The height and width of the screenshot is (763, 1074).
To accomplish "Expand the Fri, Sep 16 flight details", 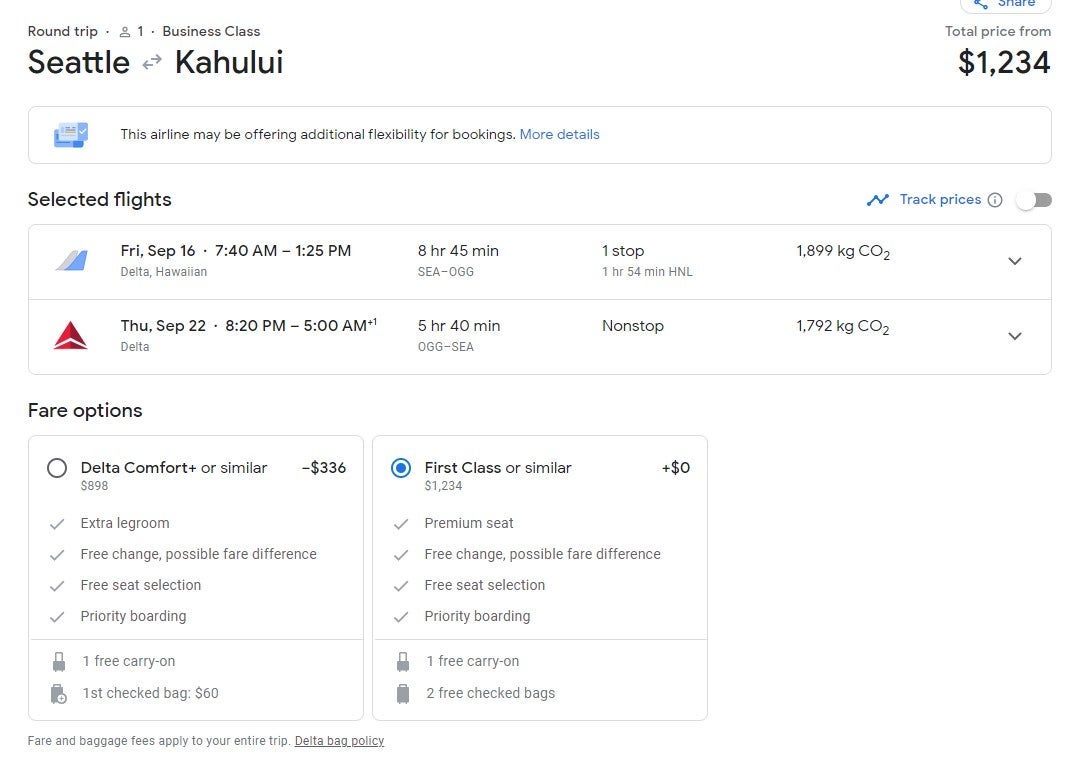I will (x=1014, y=261).
